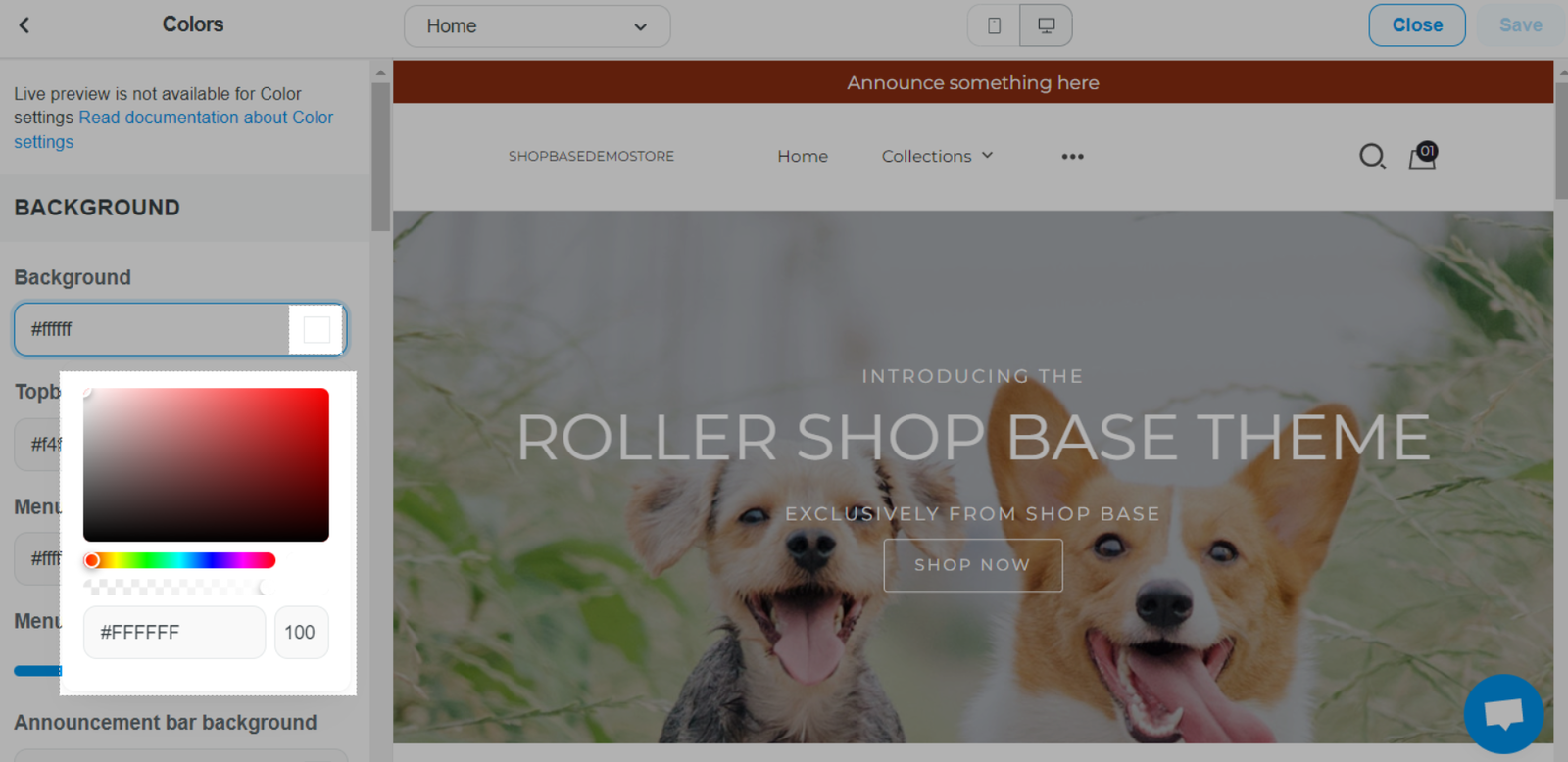
Task: Click the Home link in store navigation
Action: pyautogui.click(x=803, y=156)
